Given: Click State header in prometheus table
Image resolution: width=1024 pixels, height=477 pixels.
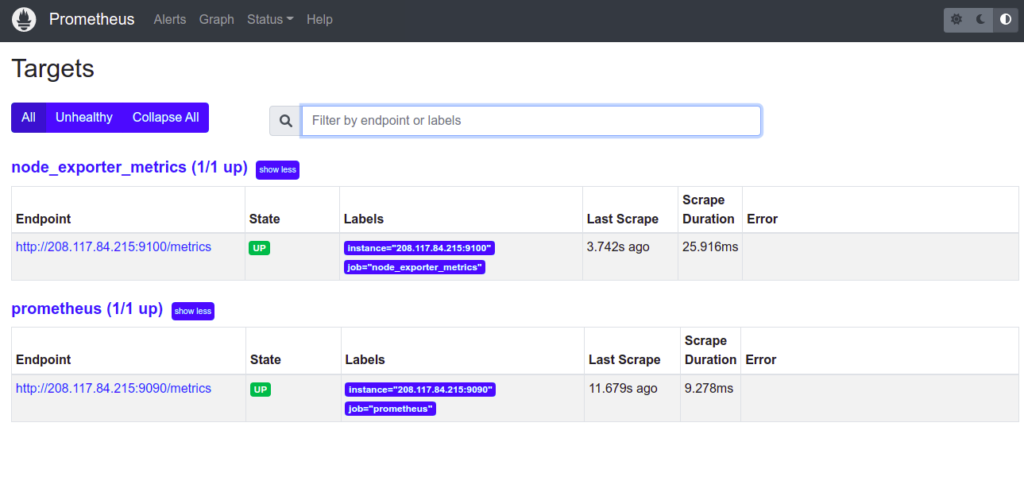Looking at the screenshot, I should point(265,360).
